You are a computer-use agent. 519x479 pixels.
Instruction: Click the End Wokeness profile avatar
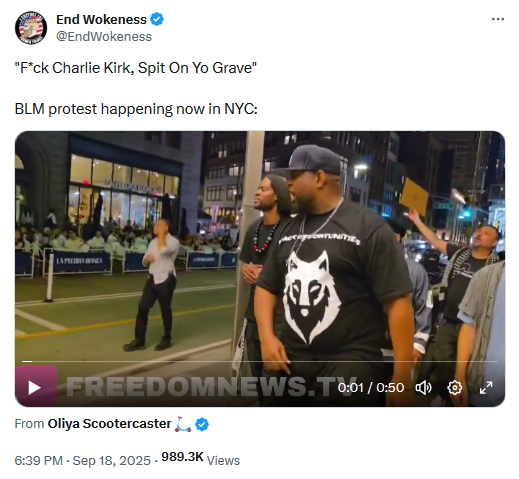[31, 28]
